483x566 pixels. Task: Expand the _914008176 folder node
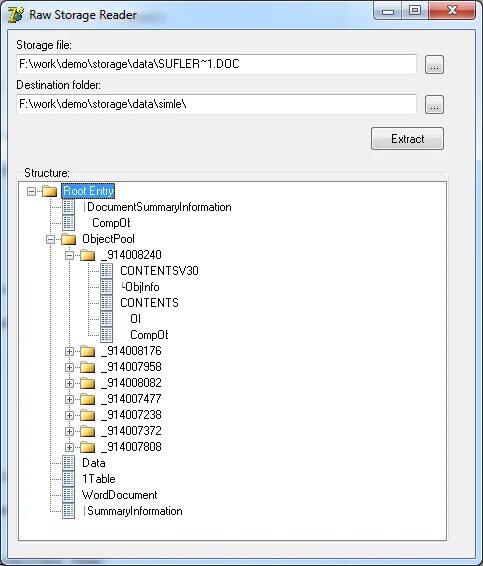coord(69,351)
